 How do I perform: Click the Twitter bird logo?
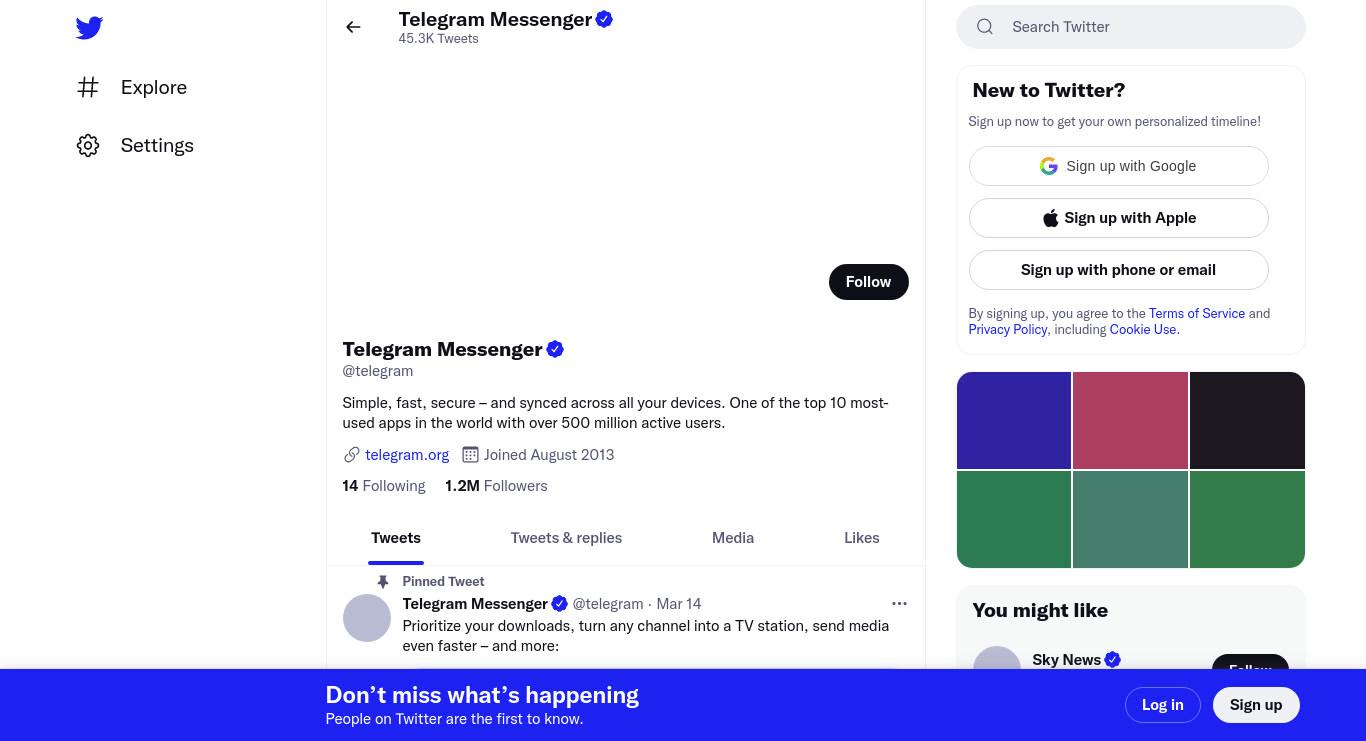pos(89,28)
